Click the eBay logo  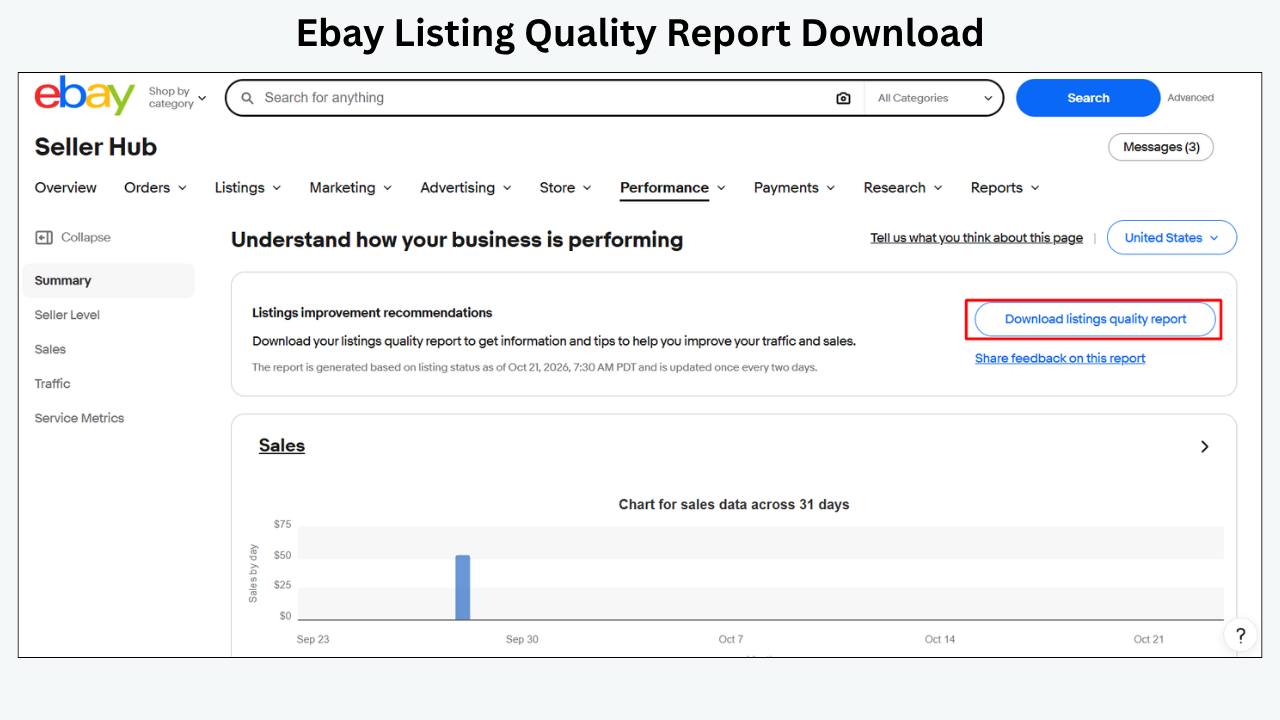85,96
